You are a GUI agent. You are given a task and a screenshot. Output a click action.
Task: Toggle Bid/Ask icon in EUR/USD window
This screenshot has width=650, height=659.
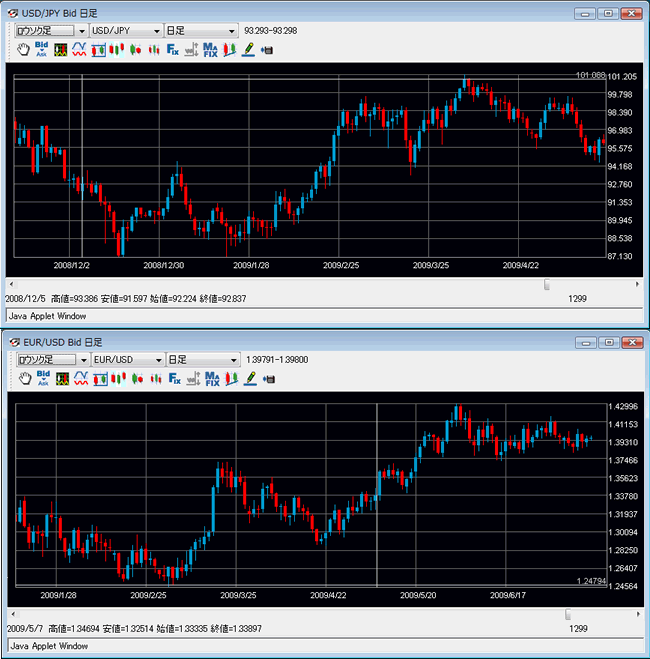tap(43, 378)
